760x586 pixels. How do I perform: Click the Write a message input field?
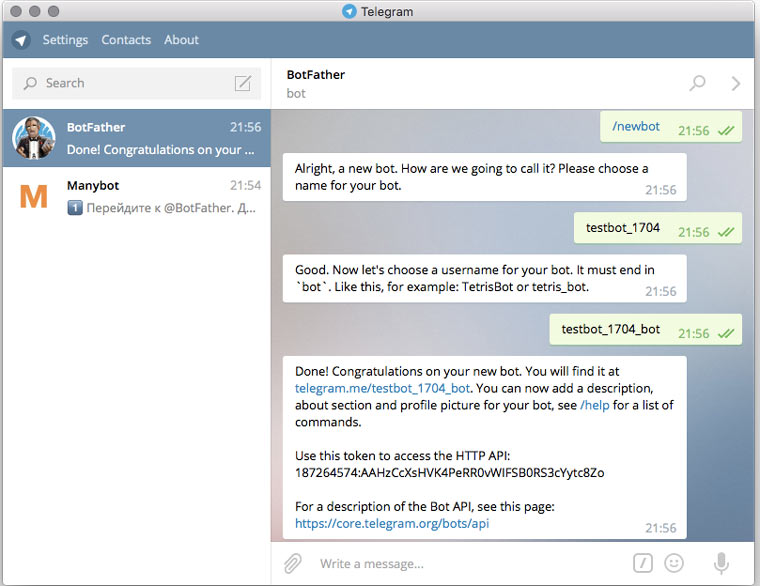[470, 564]
